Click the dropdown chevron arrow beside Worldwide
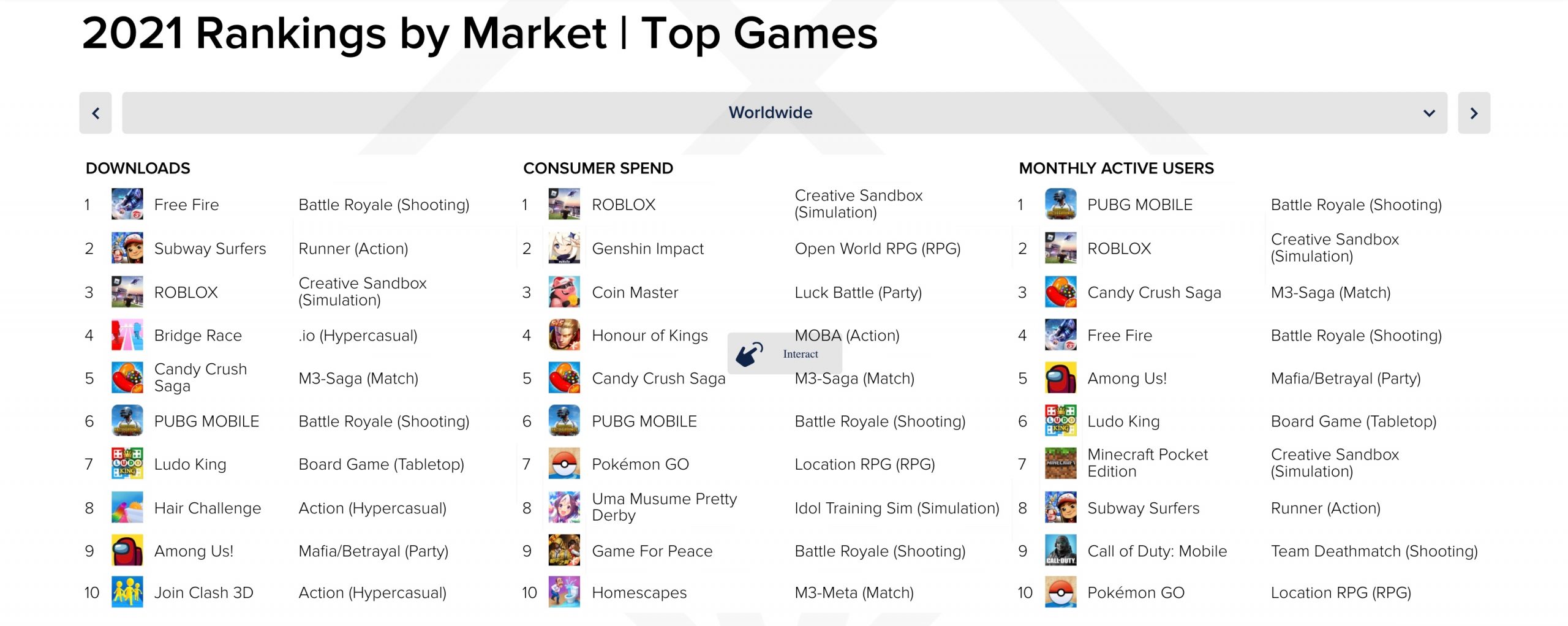This screenshot has width=1568, height=626. pos(1429,113)
